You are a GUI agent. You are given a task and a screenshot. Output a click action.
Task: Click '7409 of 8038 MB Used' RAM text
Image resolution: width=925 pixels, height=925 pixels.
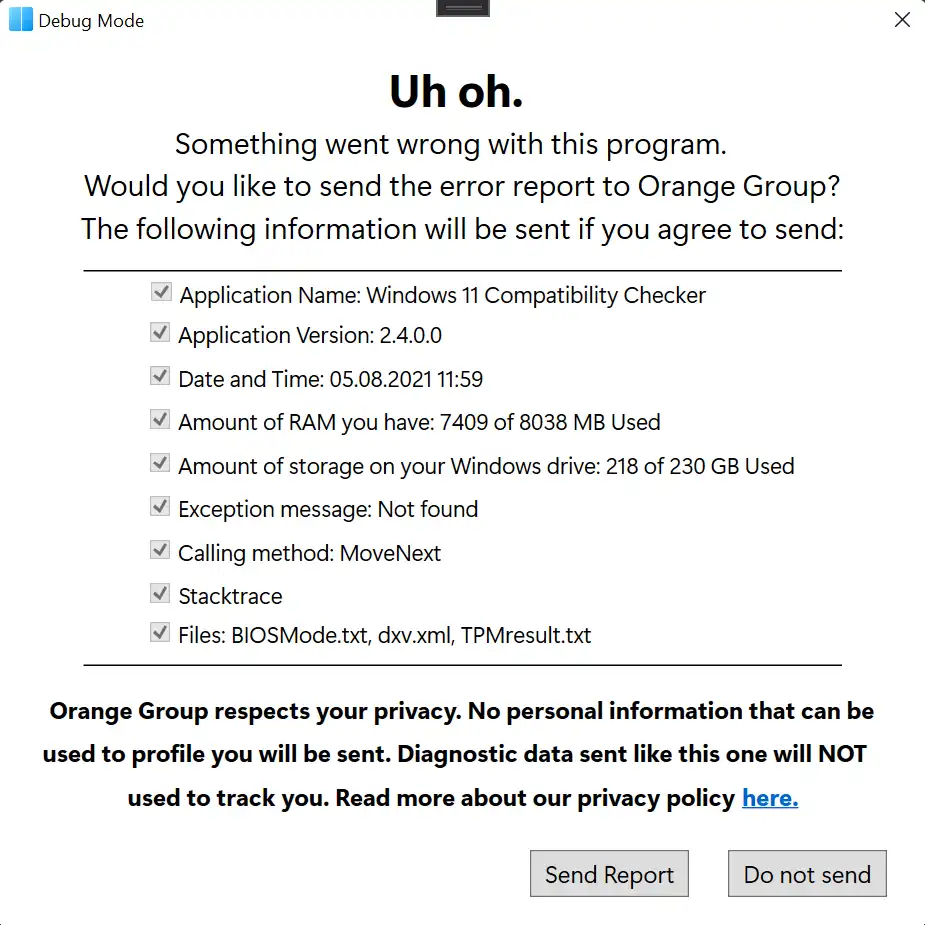550,422
